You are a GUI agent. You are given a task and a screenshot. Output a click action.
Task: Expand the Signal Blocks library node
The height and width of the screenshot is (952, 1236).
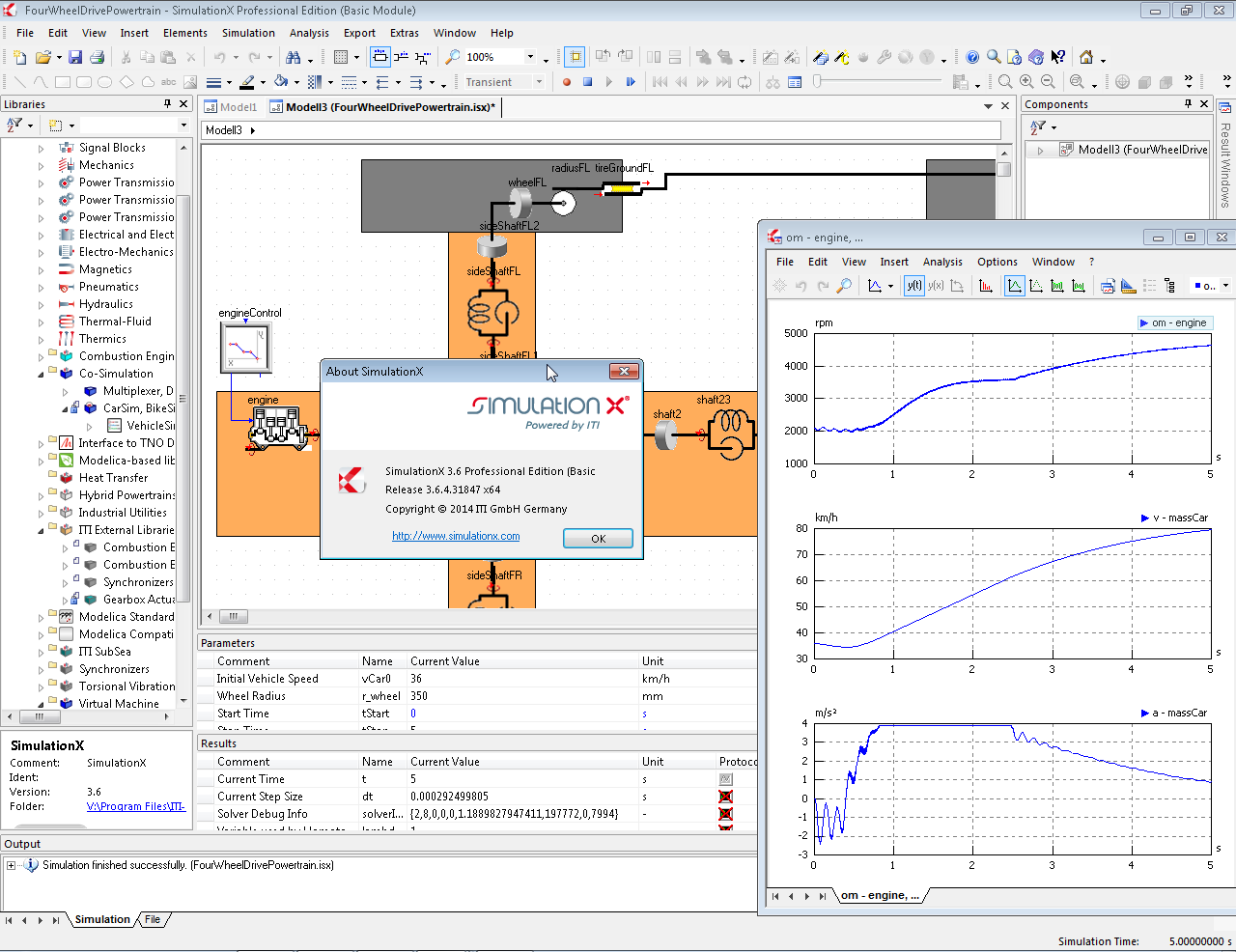41,149
